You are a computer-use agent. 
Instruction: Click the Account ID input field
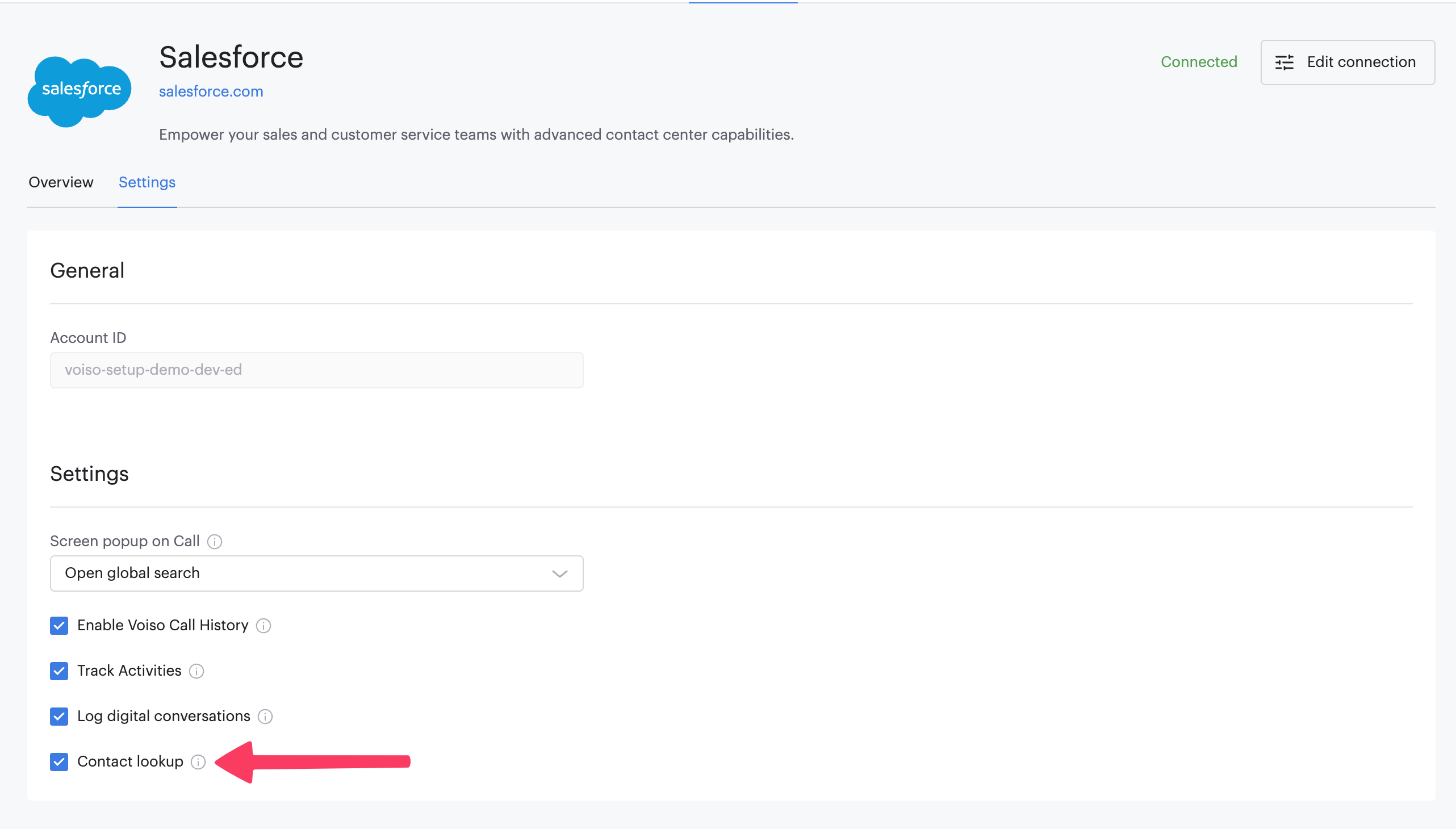317,370
